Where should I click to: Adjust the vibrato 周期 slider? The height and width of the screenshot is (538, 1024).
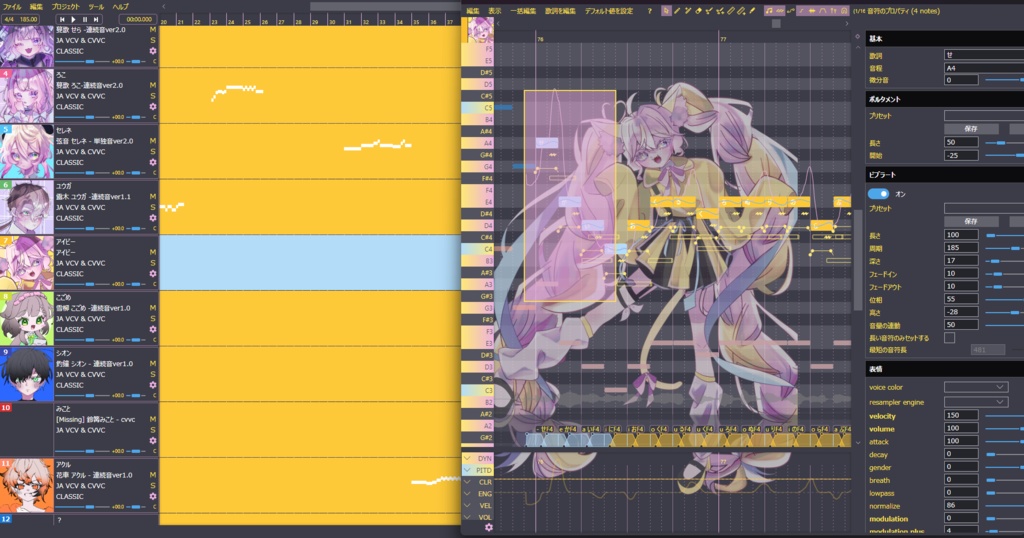pyautogui.click(x=1003, y=248)
